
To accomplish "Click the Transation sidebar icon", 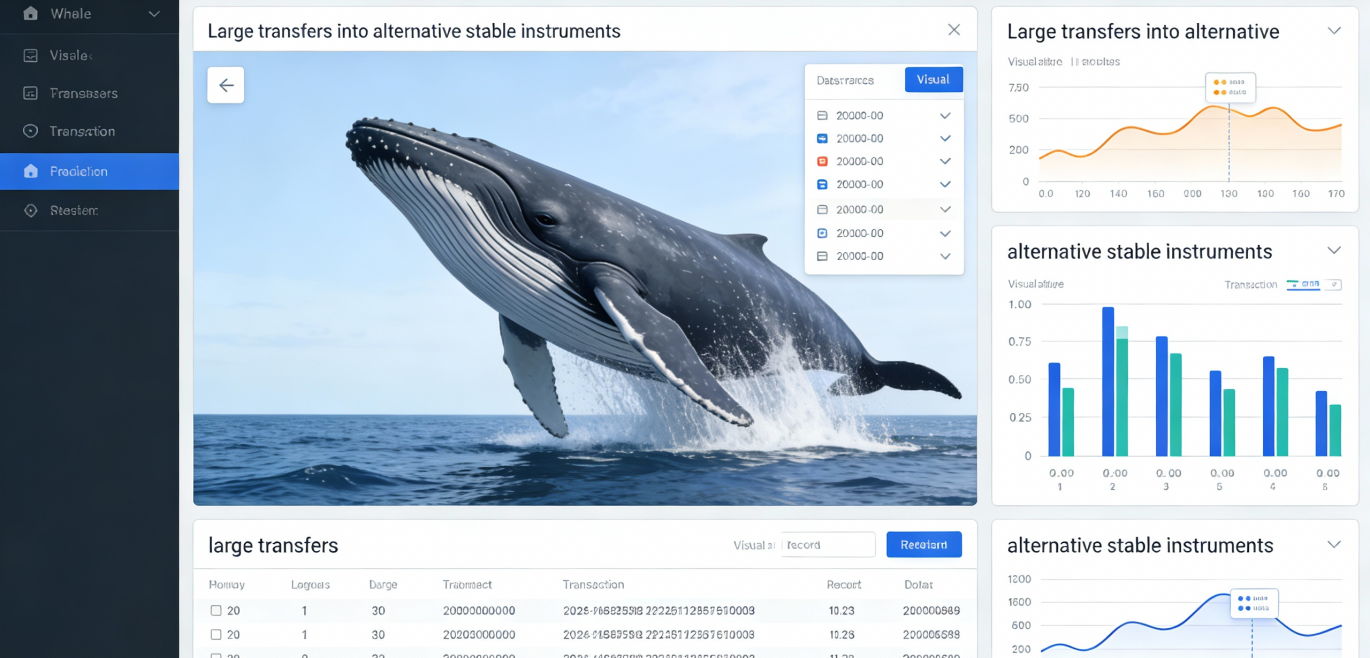I will pyautogui.click(x=31, y=131).
